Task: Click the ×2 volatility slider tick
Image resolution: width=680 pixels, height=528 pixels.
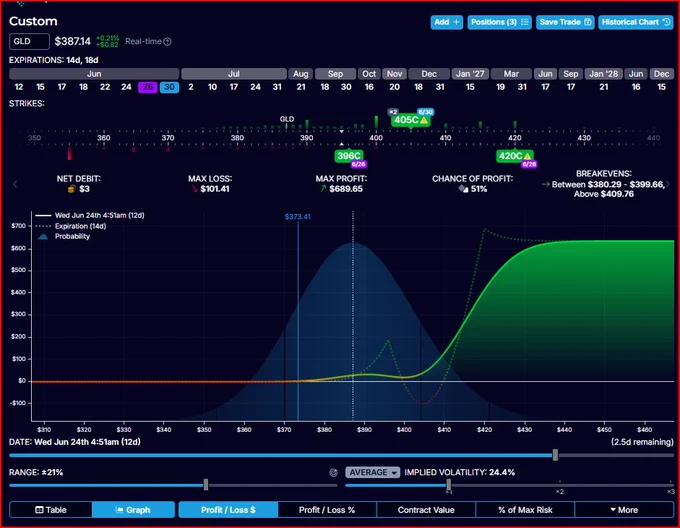Action: click(x=560, y=492)
